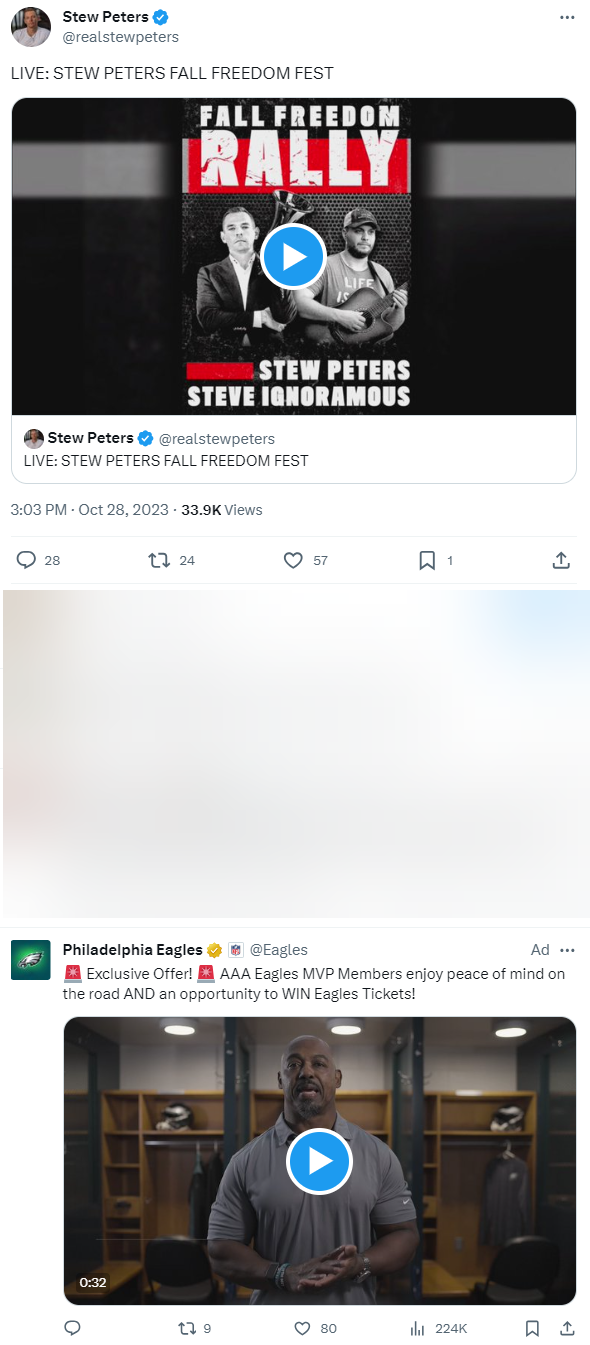Open the more options menu on Stew Peters' tweet
Viewport: 590px width, 1345px height.
coord(567,17)
